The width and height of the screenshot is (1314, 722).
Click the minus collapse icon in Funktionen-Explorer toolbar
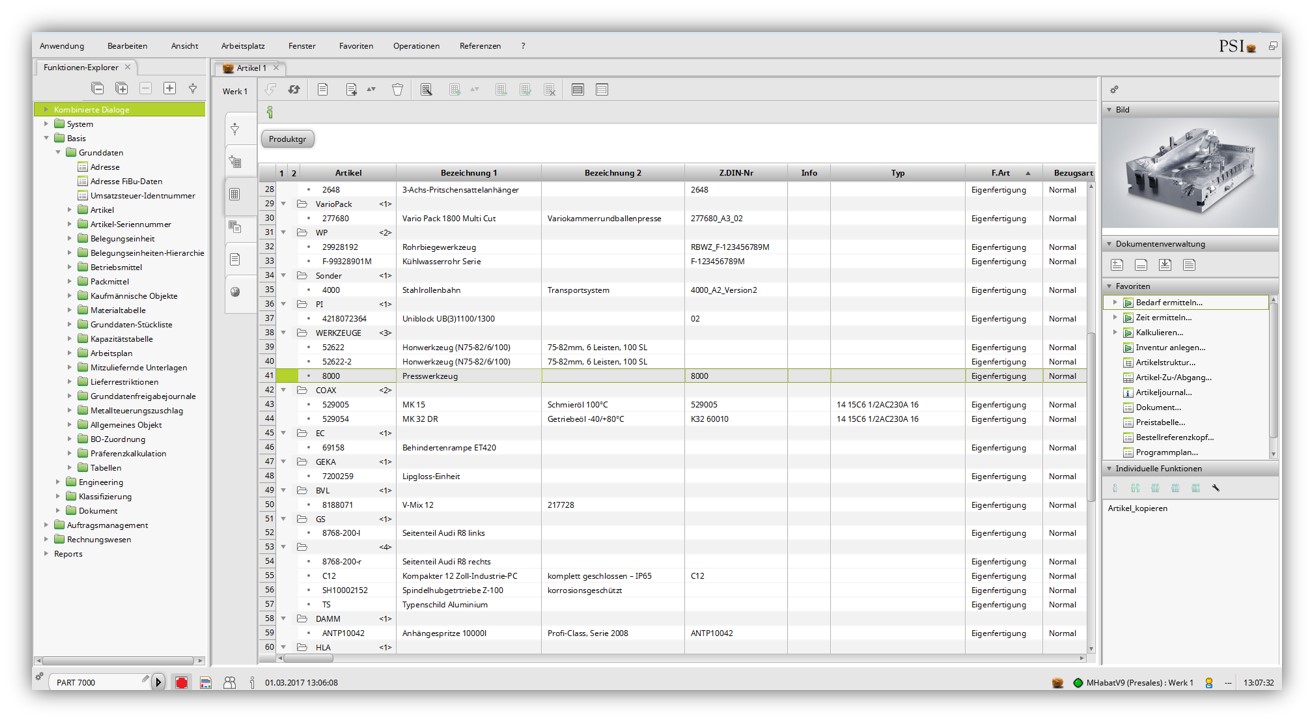pos(145,88)
